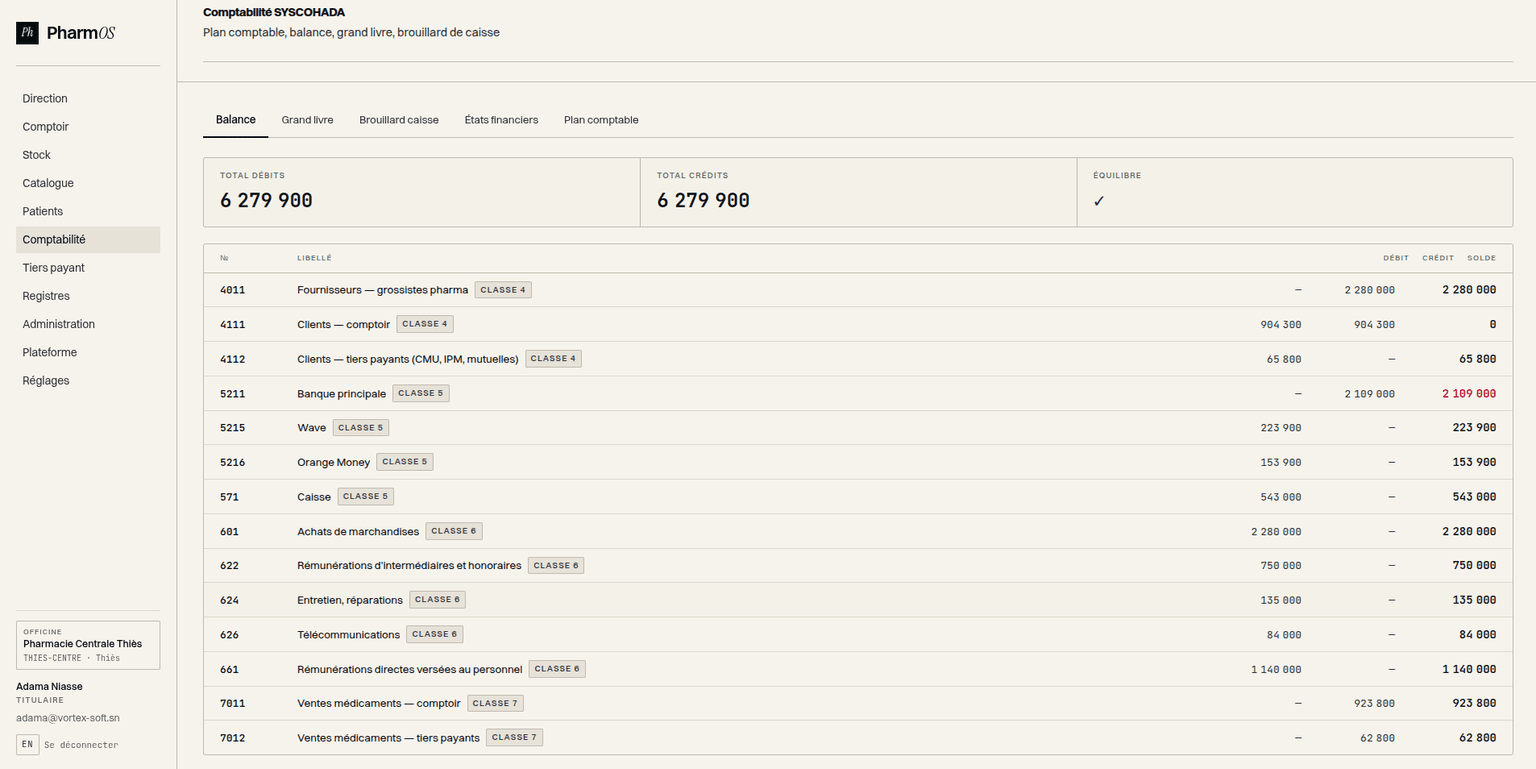
Task: Open the Plan comptable tab
Action: [x=601, y=119]
